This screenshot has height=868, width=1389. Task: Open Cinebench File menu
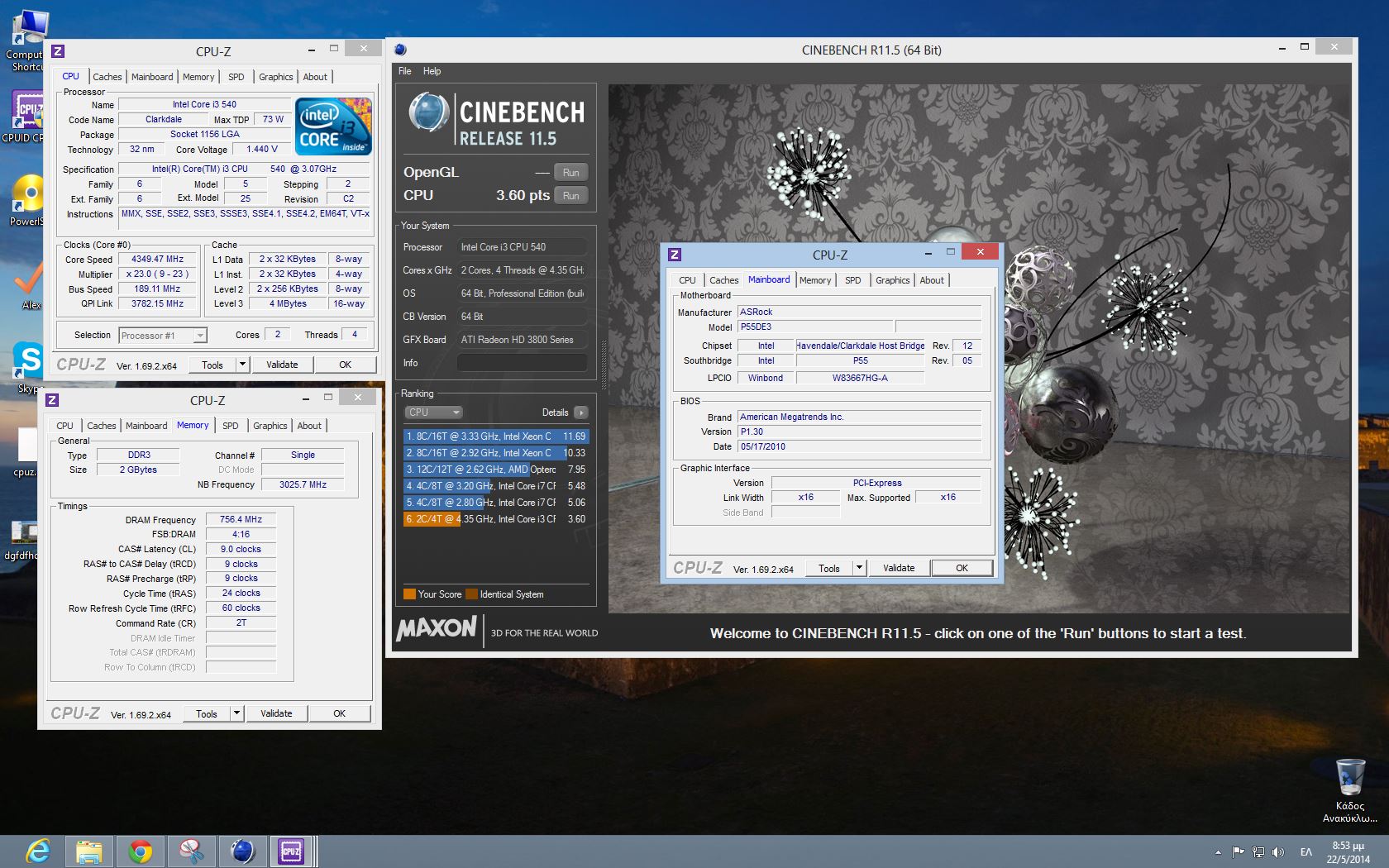[x=405, y=71]
